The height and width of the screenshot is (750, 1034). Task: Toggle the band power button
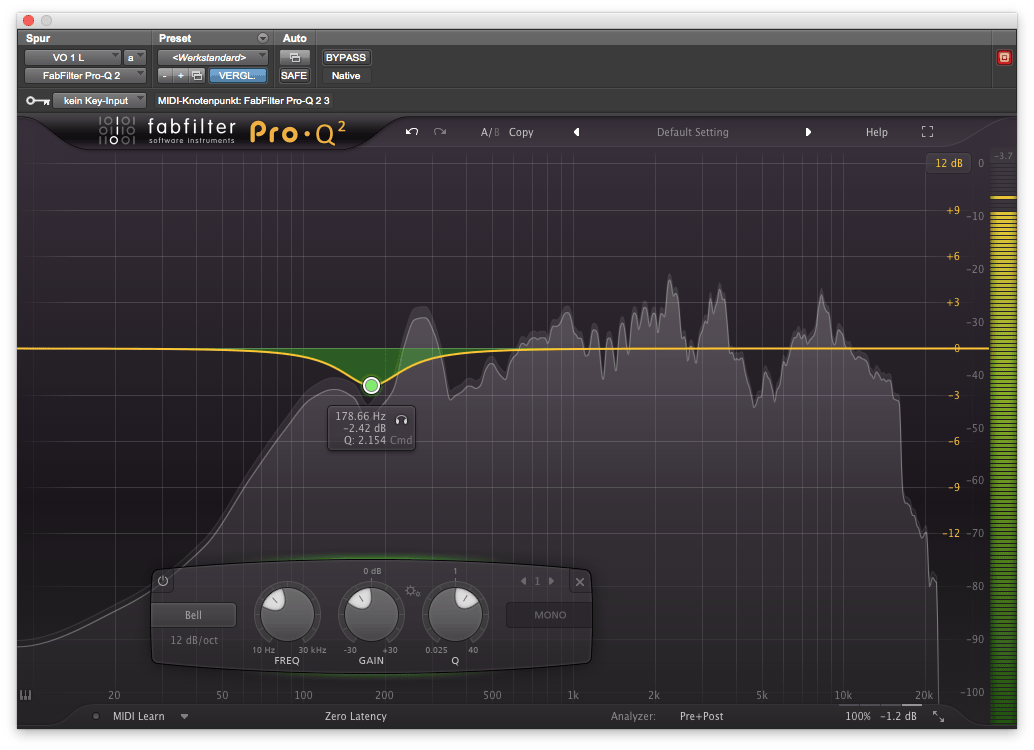tap(163, 581)
